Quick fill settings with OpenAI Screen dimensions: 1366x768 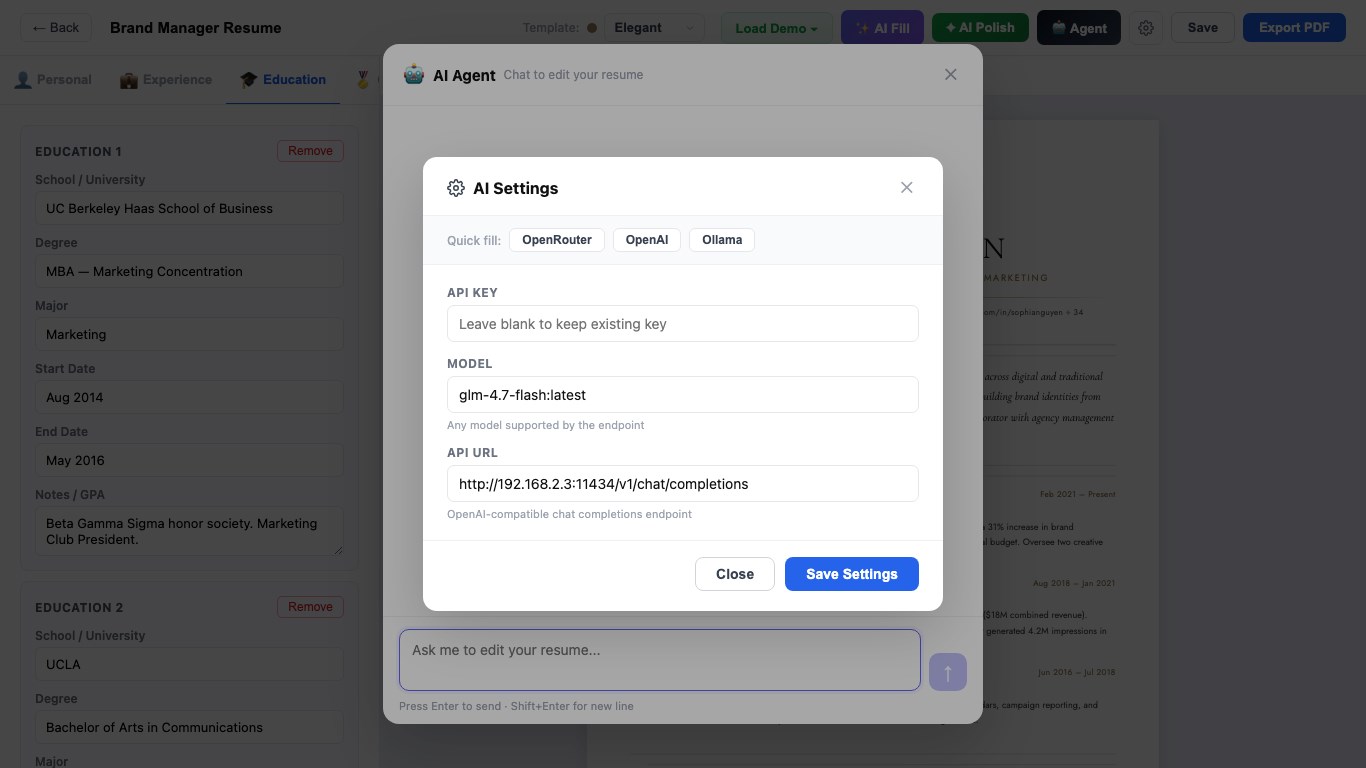pos(647,240)
